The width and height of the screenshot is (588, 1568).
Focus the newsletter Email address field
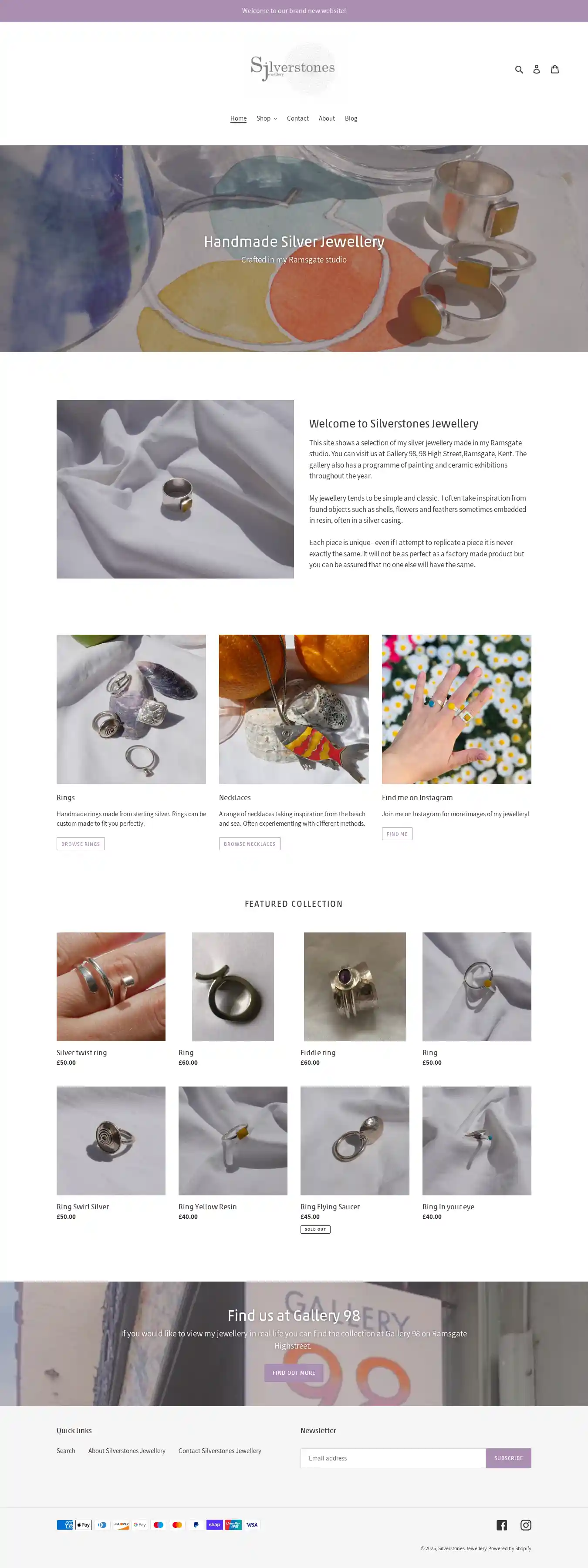[393, 1458]
